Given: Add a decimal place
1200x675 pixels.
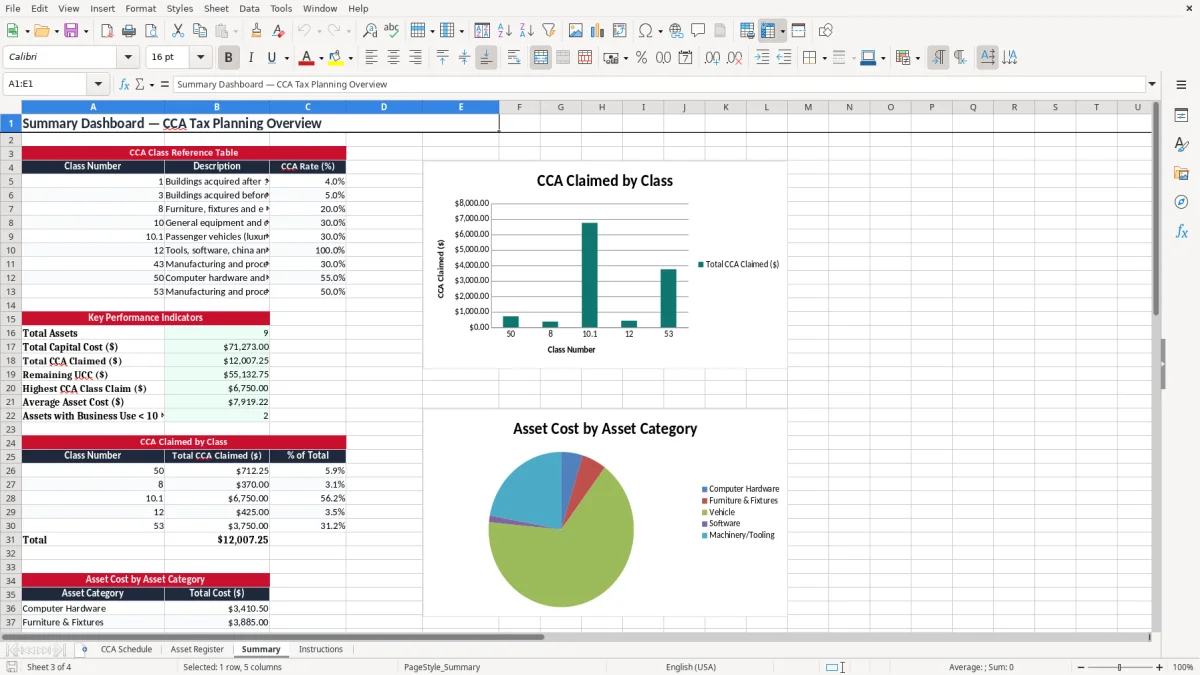Looking at the screenshot, I should coord(712,58).
